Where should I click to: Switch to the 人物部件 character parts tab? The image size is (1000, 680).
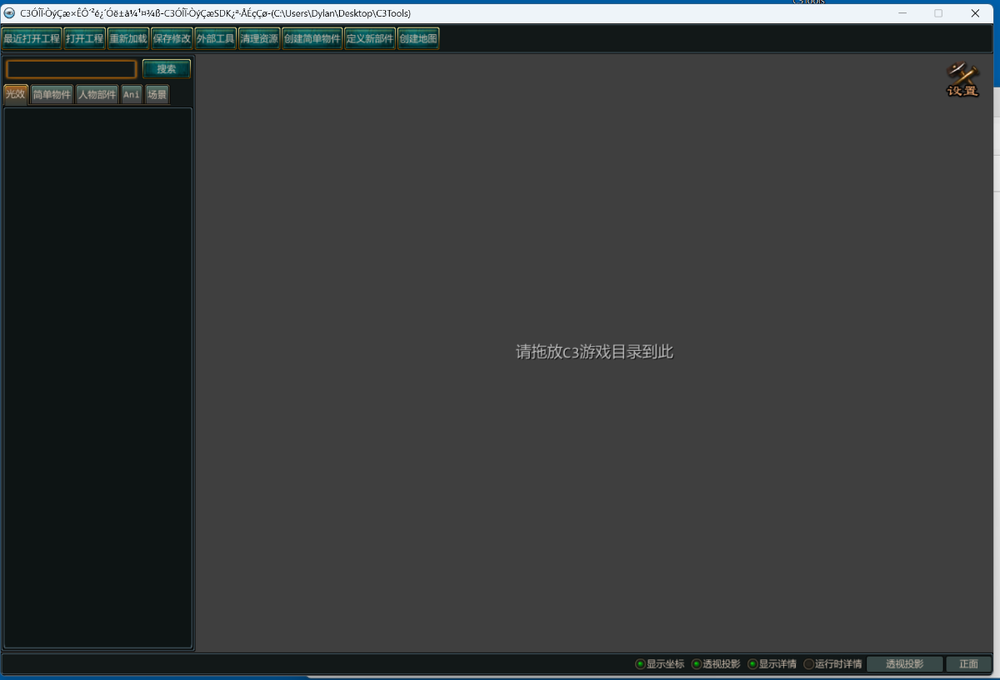(95, 93)
